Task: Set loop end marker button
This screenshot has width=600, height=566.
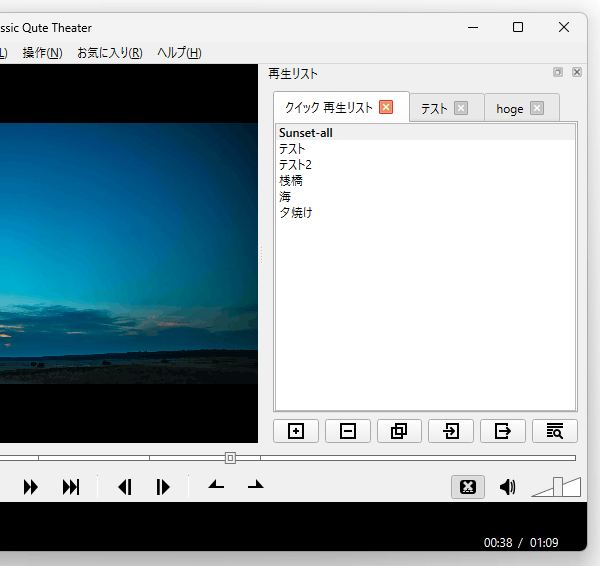Action: [256, 485]
